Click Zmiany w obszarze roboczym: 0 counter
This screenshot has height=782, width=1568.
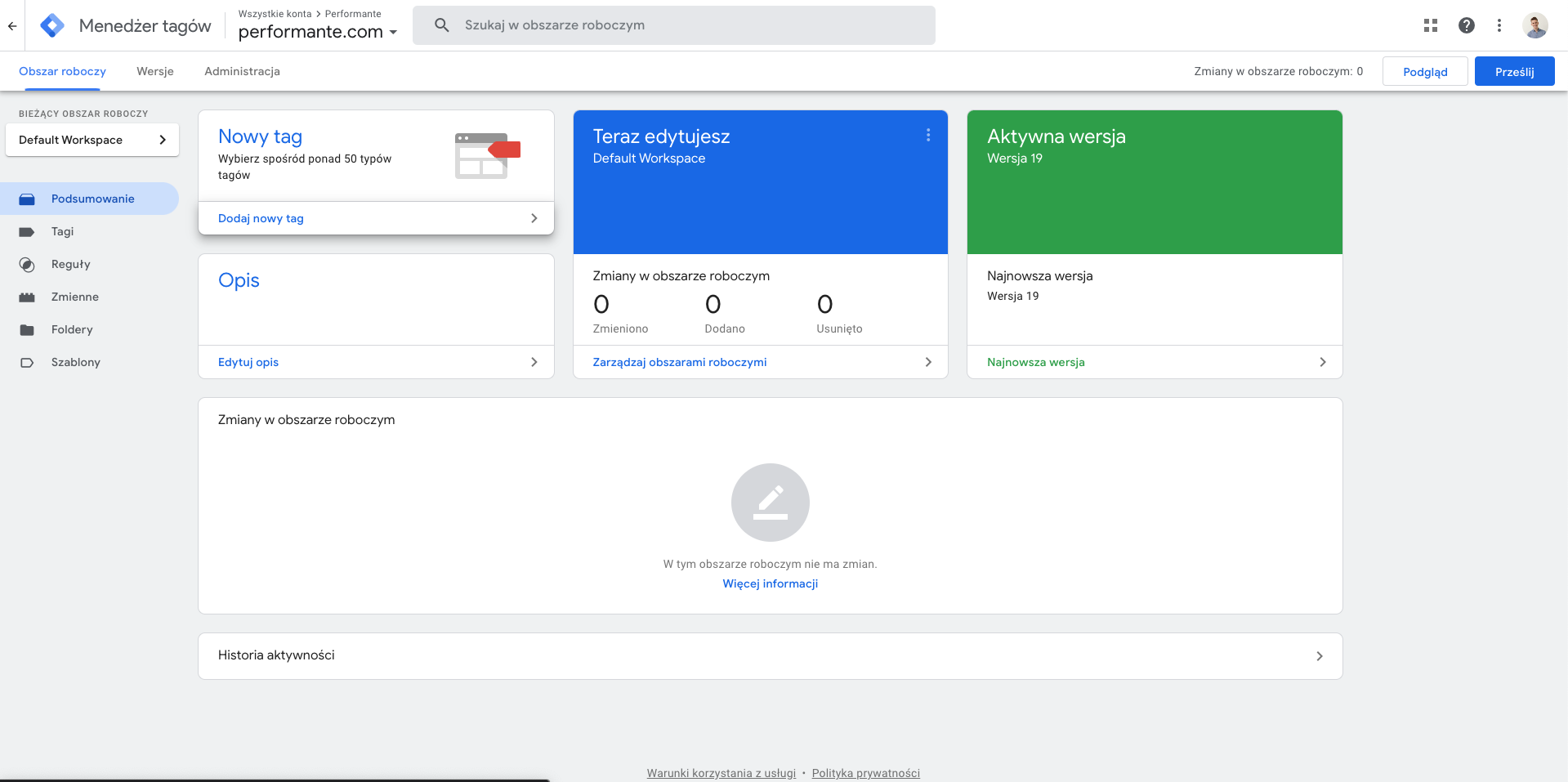pyautogui.click(x=1279, y=71)
